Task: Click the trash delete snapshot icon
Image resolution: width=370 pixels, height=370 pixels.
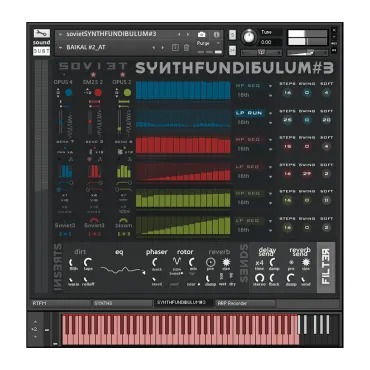Action: [x=186, y=48]
